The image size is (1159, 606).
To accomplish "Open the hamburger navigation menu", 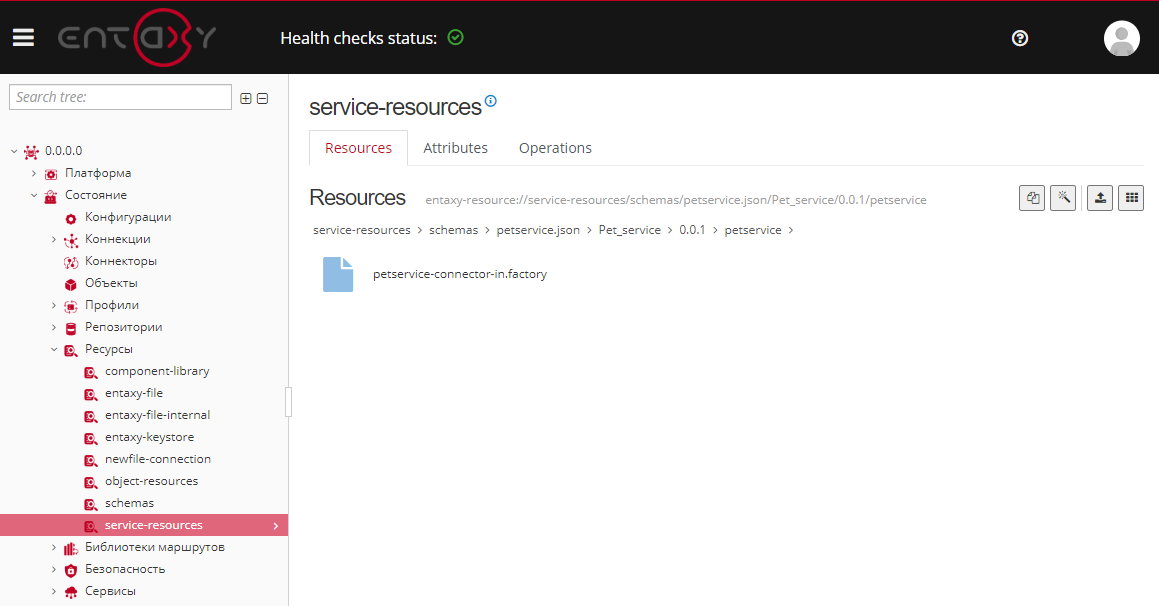I will coord(23,38).
